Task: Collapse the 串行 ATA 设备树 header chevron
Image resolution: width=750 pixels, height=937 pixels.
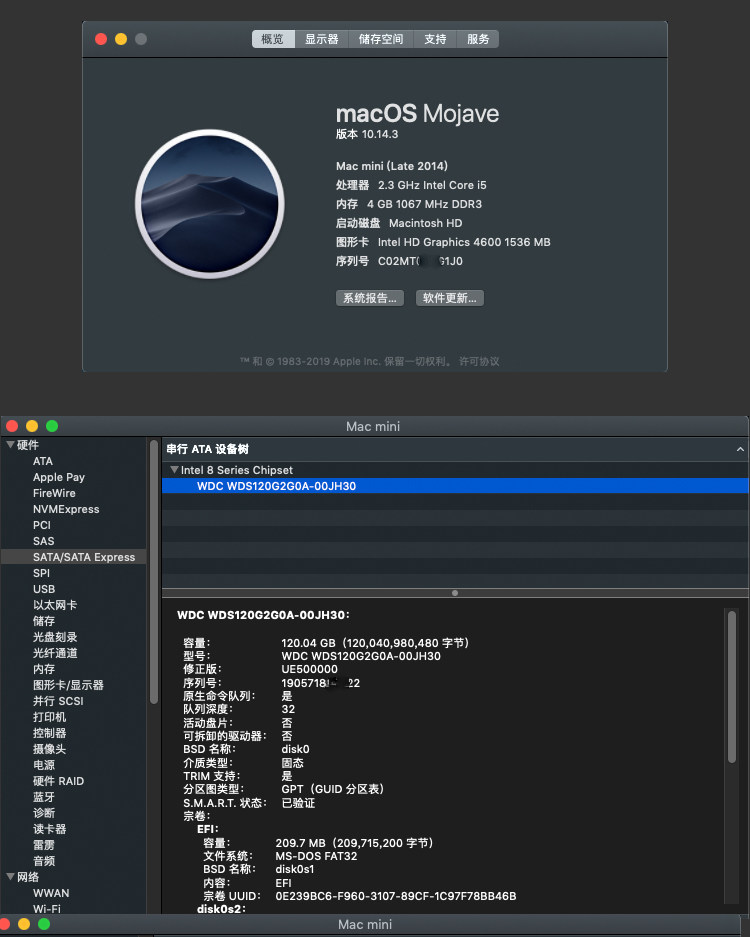Action: point(740,449)
